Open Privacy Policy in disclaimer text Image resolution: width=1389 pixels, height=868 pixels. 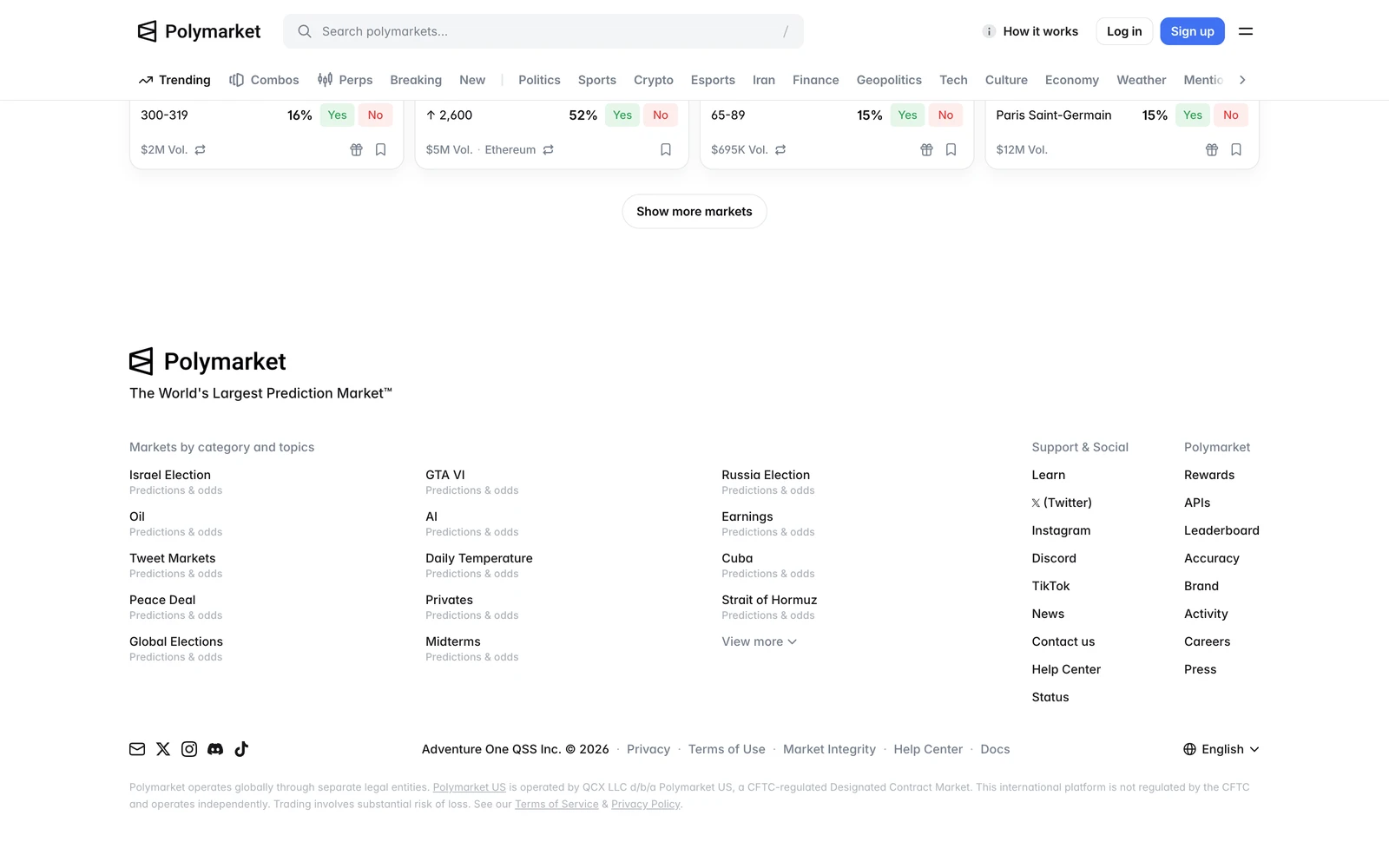[x=646, y=805]
